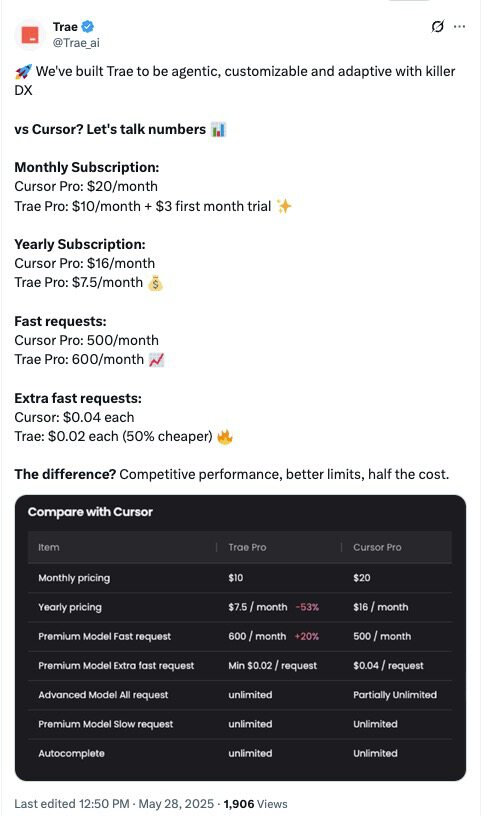Open the @Trae_ai handle link

point(76,43)
